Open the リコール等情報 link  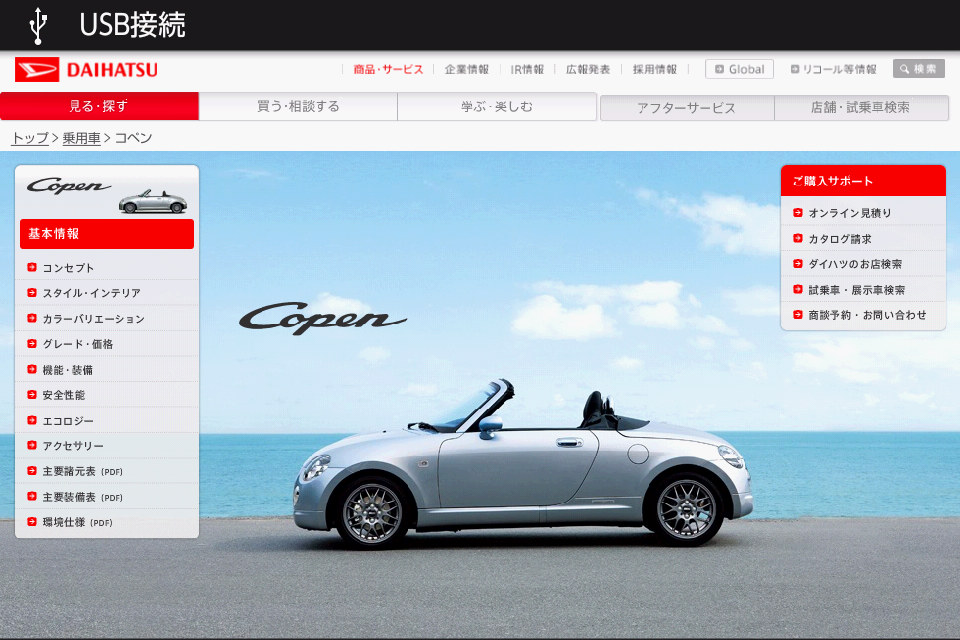tap(833, 69)
